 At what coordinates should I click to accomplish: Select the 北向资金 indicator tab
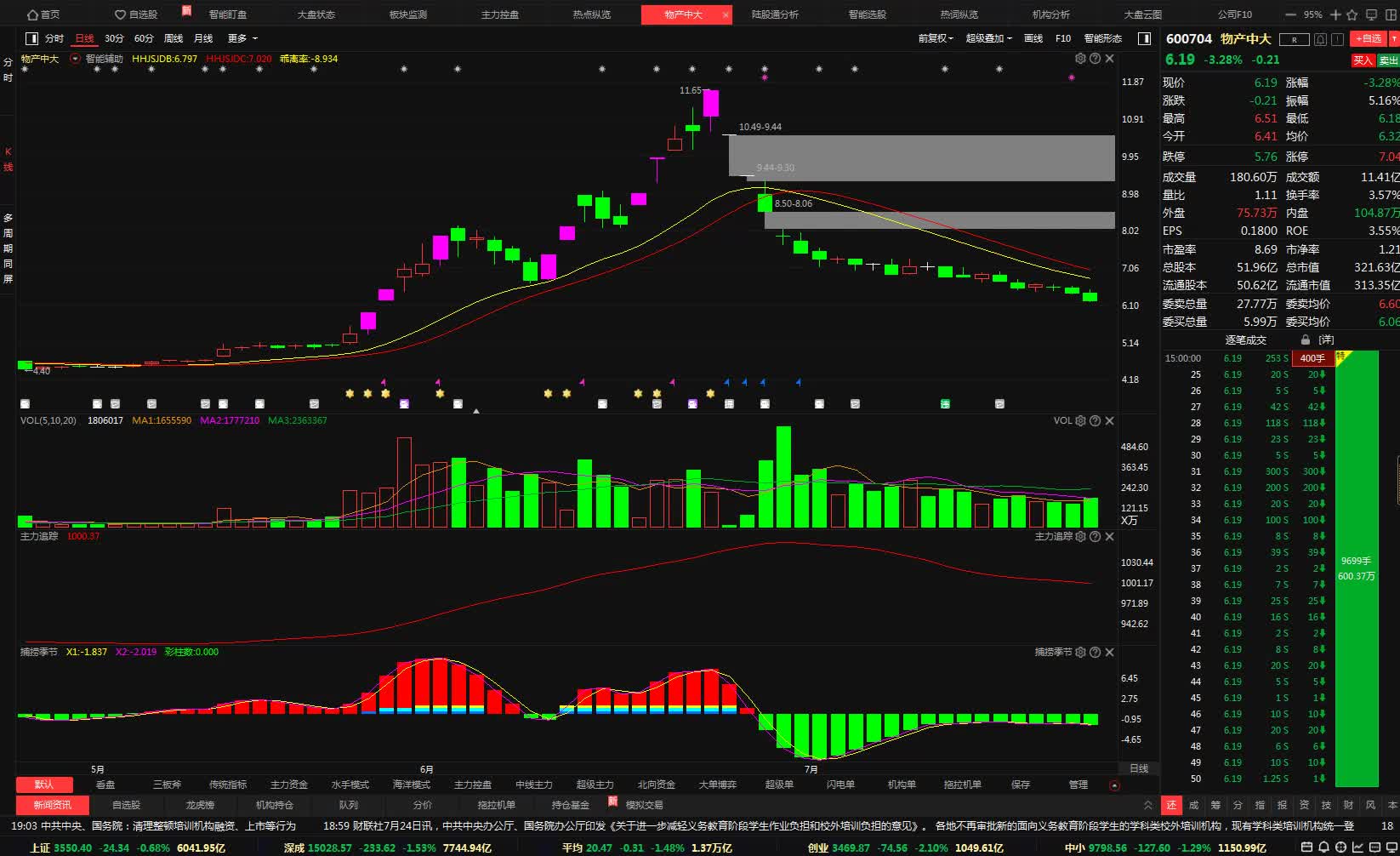coord(657,785)
